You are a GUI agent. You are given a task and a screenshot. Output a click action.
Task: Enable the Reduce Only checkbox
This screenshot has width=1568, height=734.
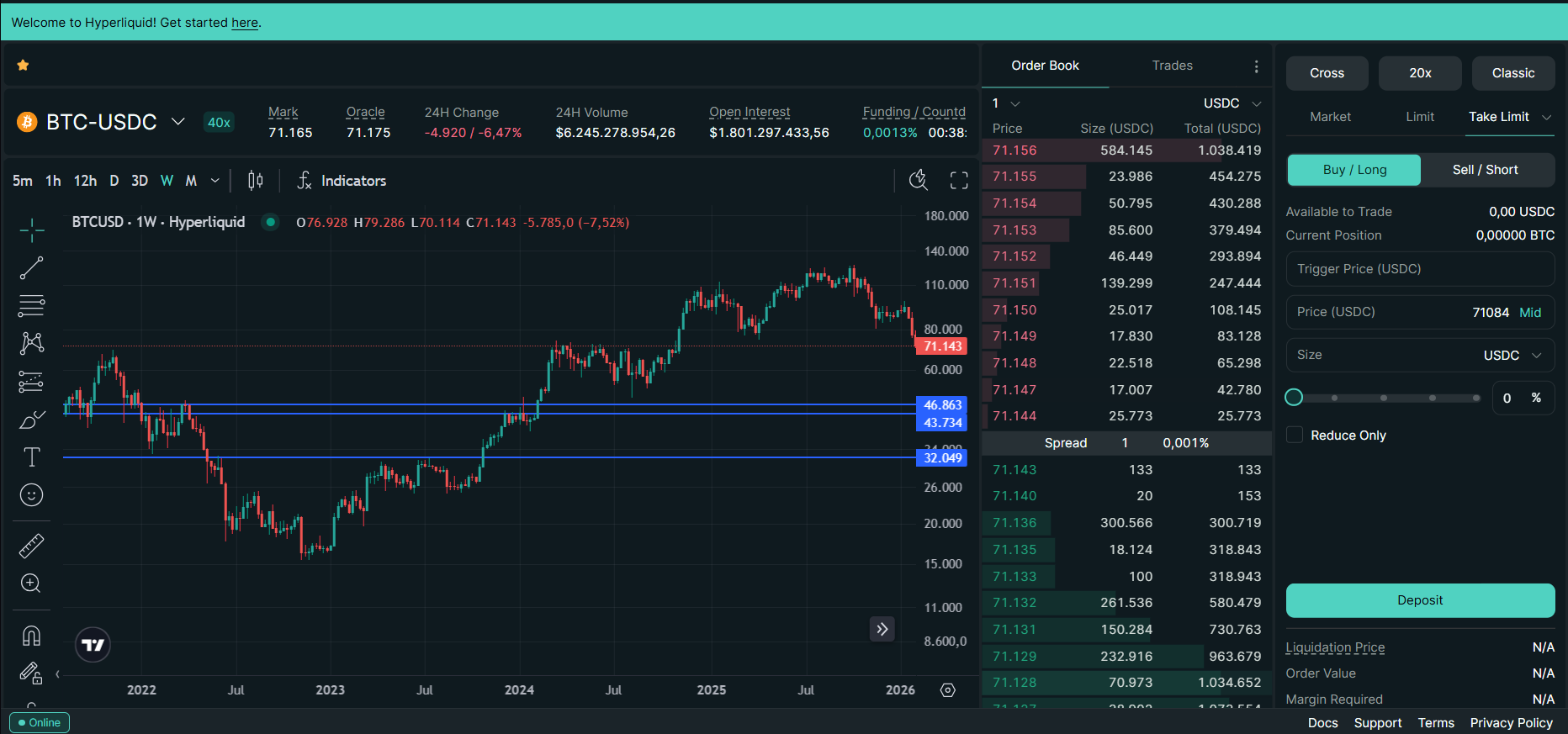click(x=1295, y=435)
